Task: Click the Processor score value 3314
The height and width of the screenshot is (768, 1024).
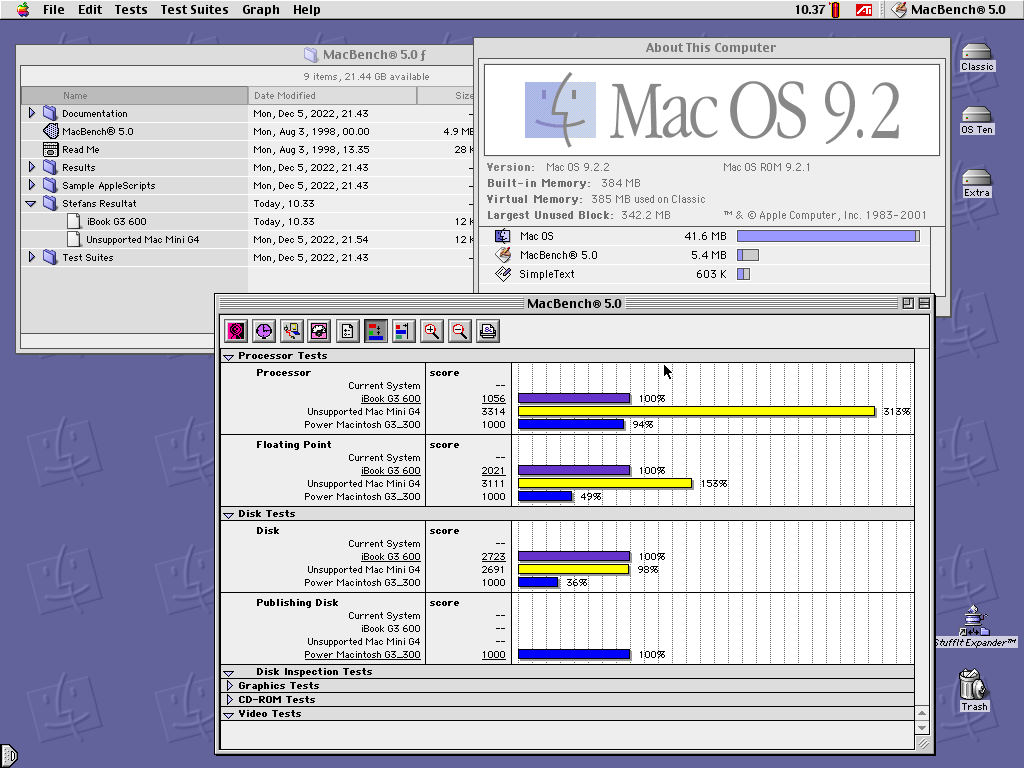Action: tap(493, 411)
